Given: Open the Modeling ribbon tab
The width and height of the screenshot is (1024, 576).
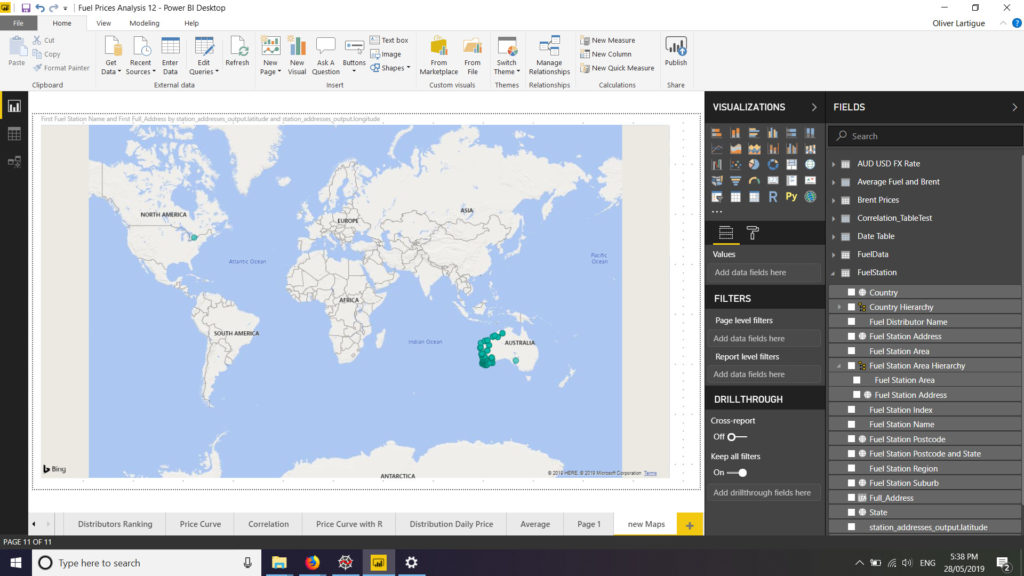Looking at the screenshot, I should (x=144, y=23).
